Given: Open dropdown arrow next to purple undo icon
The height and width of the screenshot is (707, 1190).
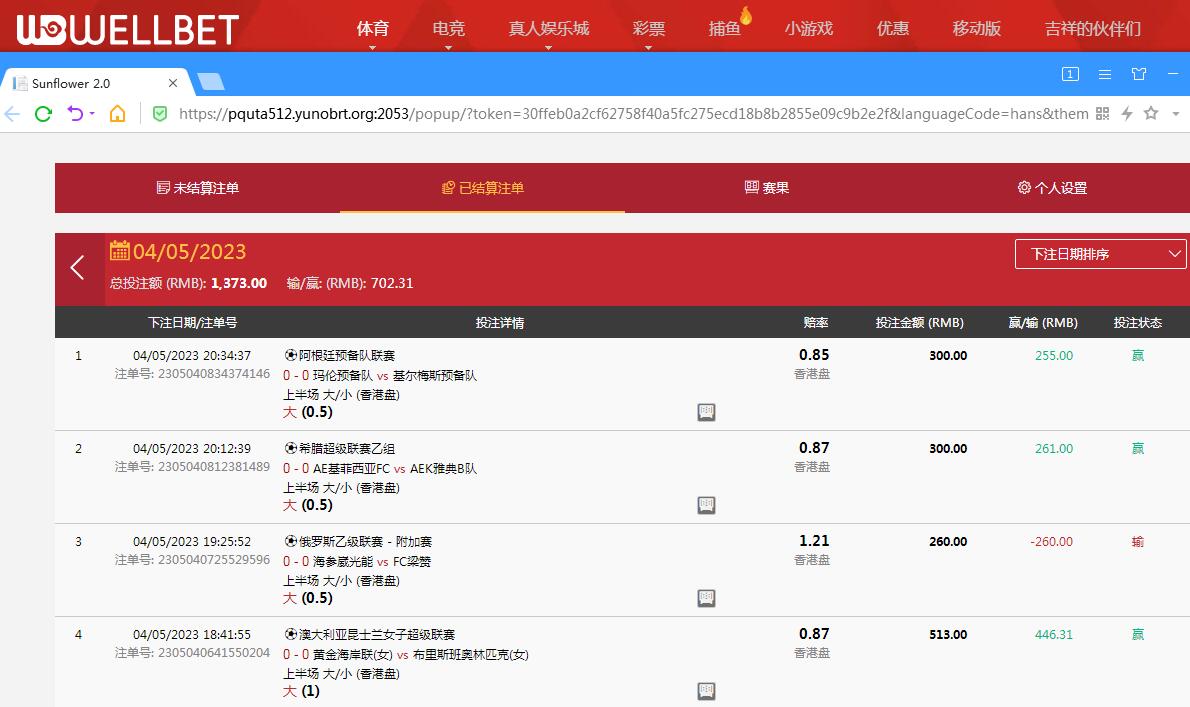Looking at the screenshot, I should [x=92, y=114].
